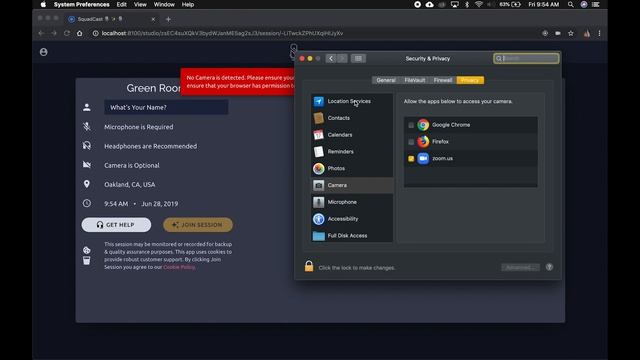Click the cloud upload menu bar icon
The image size is (640, 360).
click(x=429, y=4)
